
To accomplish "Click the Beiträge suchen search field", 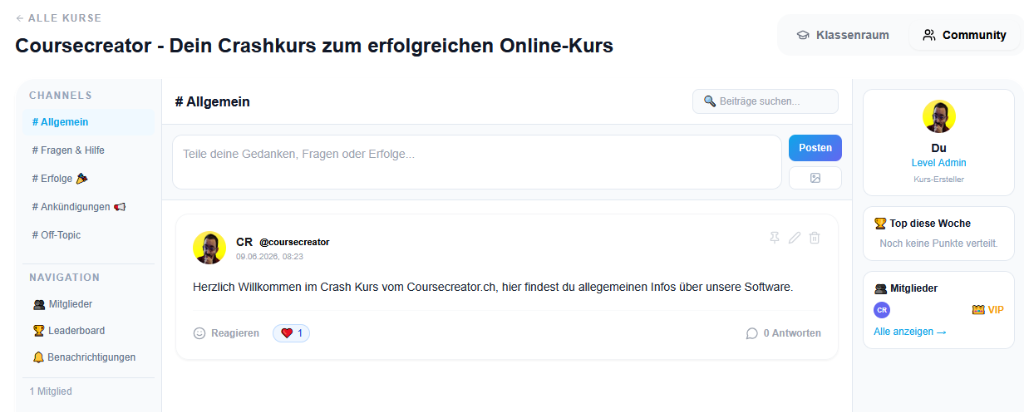I will pyautogui.click(x=765, y=101).
